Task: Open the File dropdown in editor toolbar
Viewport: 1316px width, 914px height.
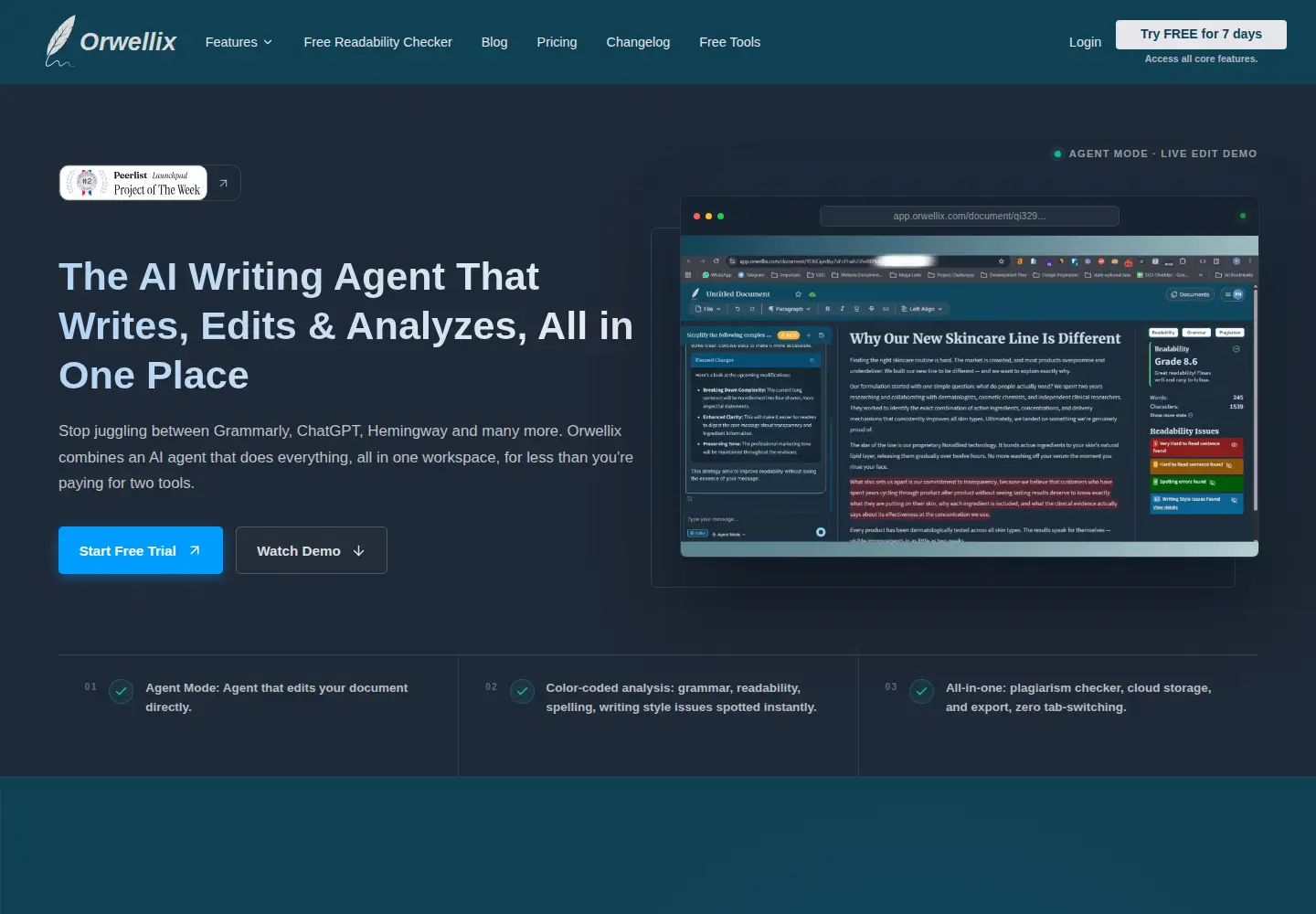Action: point(707,309)
